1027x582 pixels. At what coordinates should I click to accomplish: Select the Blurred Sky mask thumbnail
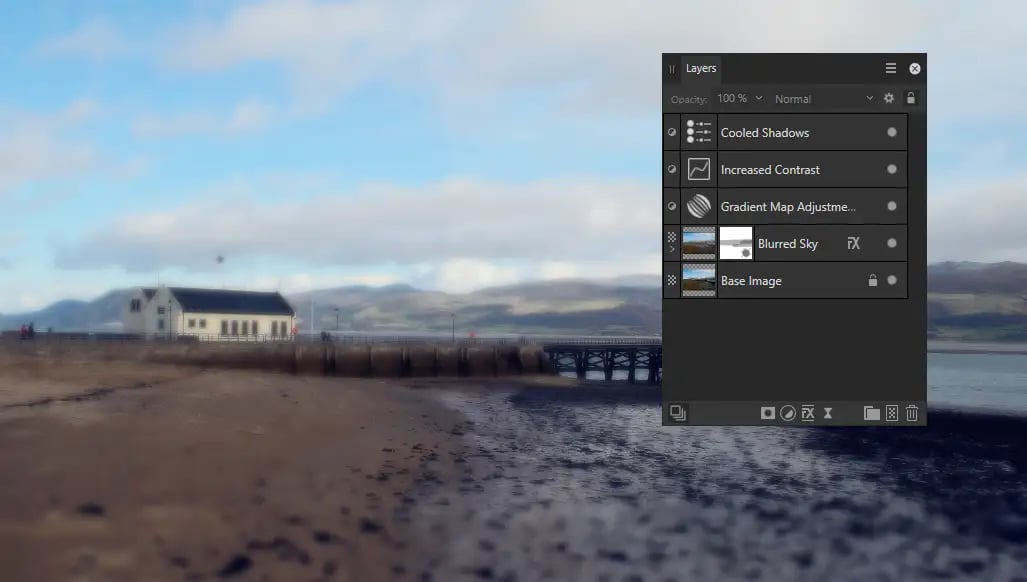pyautogui.click(x=736, y=243)
